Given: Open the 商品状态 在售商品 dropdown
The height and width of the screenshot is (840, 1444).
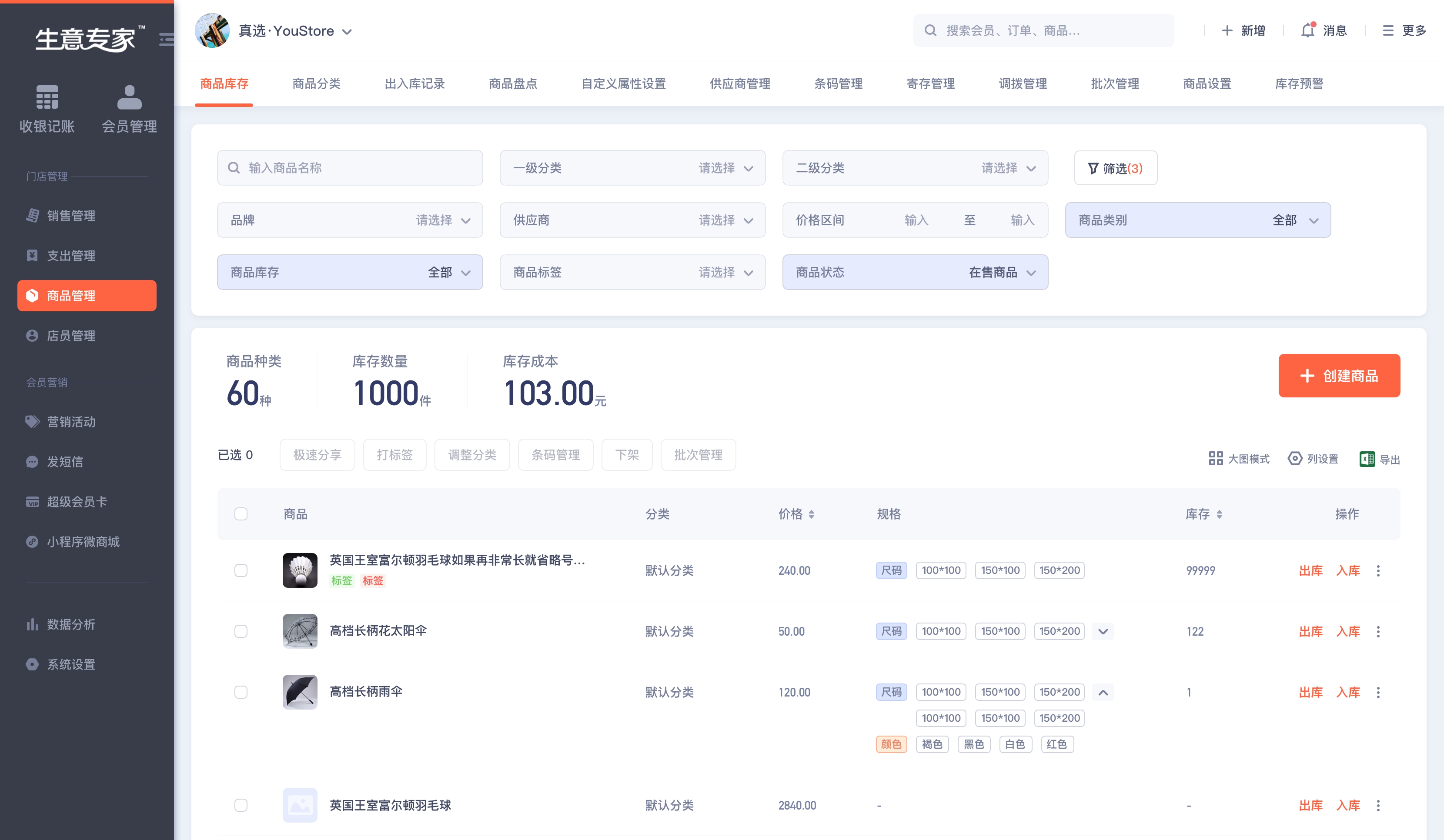Looking at the screenshot, I should pyautogui.click(x=915, y=272).
